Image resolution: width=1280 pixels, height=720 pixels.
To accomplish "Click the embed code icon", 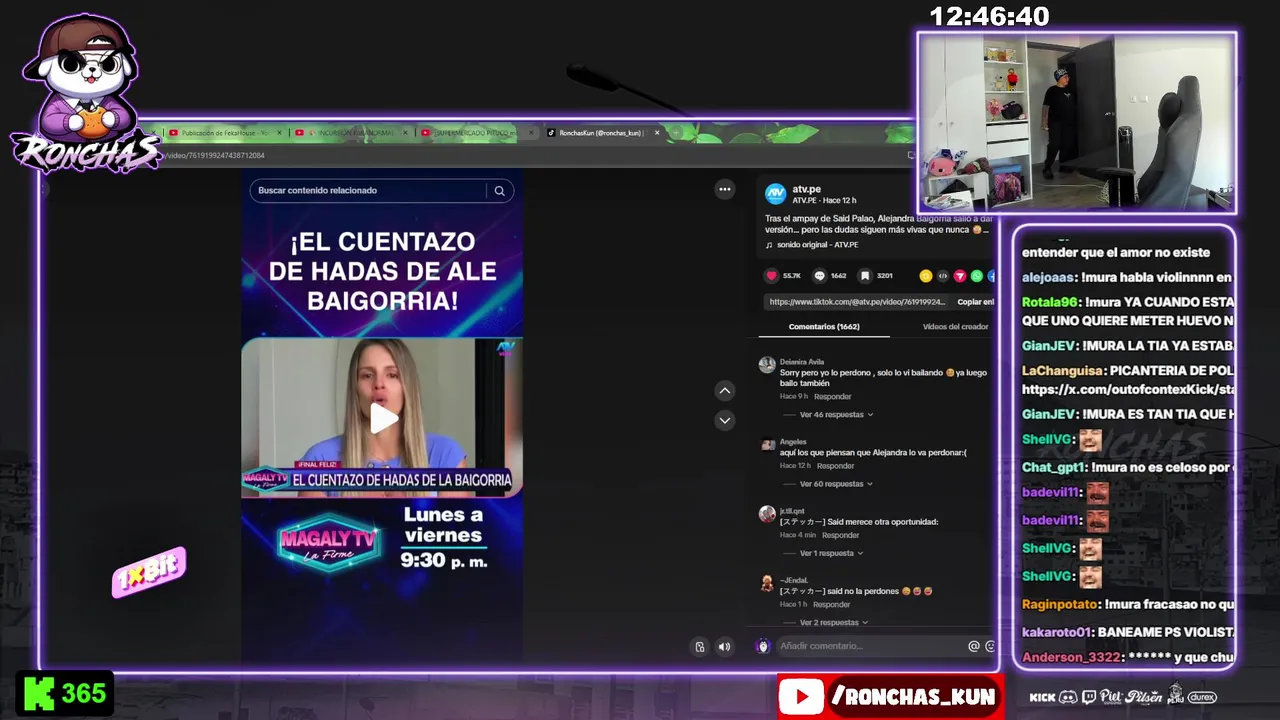I will pyautogui.click(x=943, y=276).
